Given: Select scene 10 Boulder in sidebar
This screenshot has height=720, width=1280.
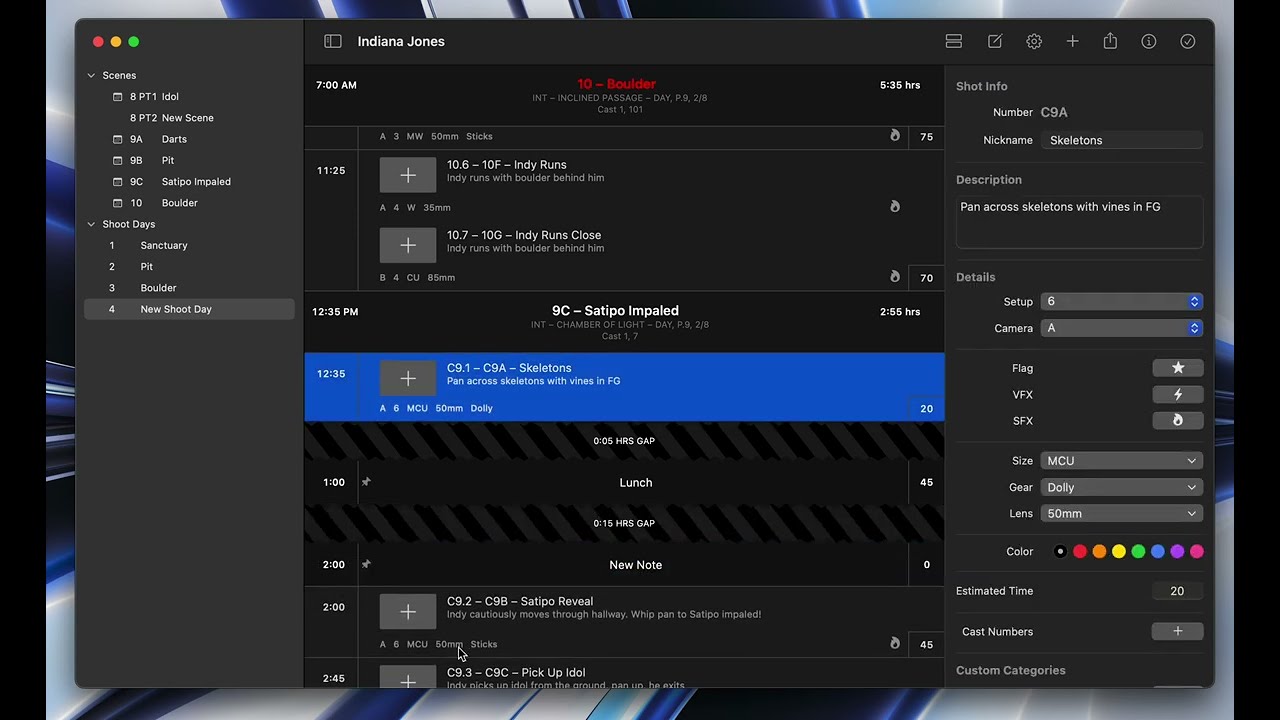Looking at the screenshot, I should [189, 203].
